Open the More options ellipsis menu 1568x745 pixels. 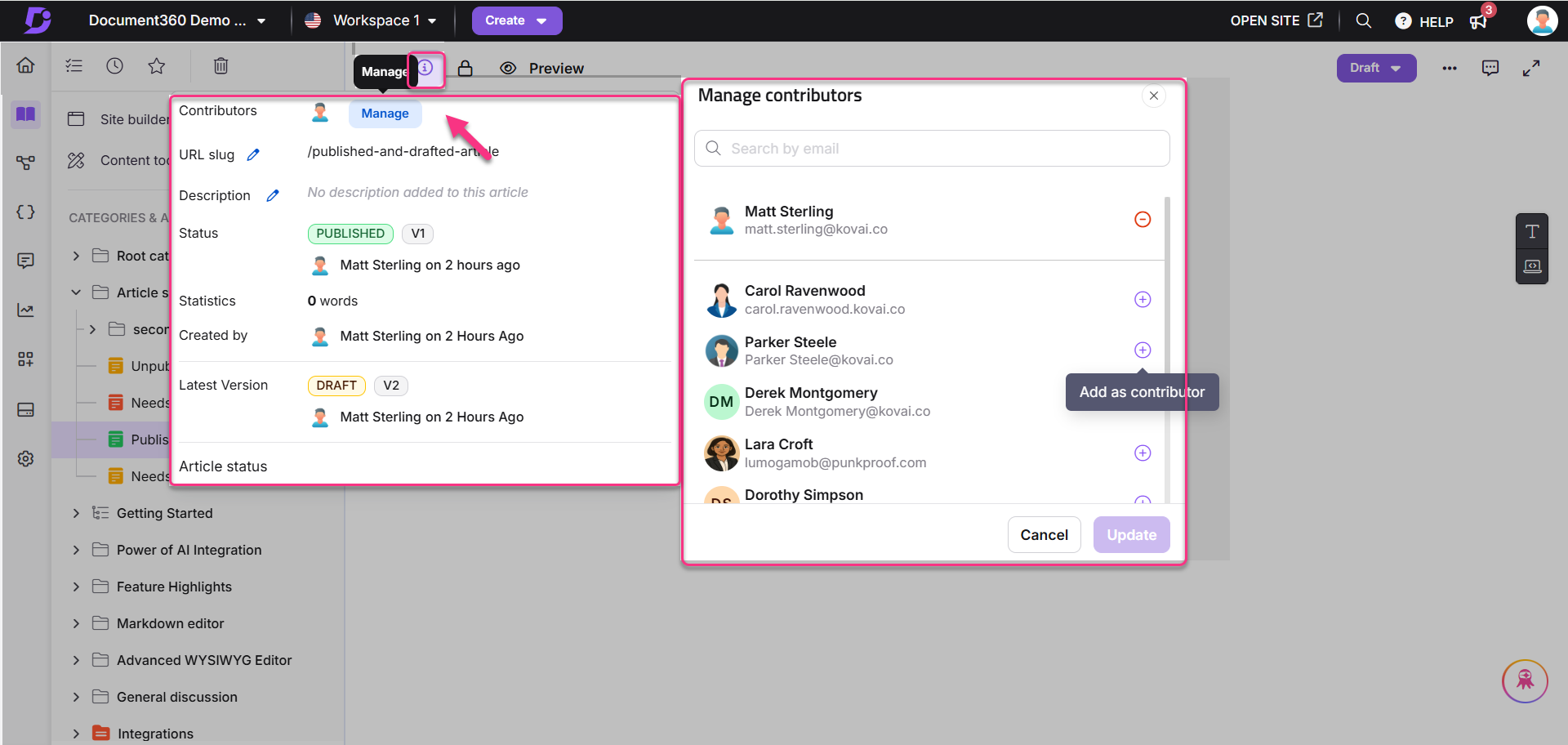click(x=1450, y=68)
